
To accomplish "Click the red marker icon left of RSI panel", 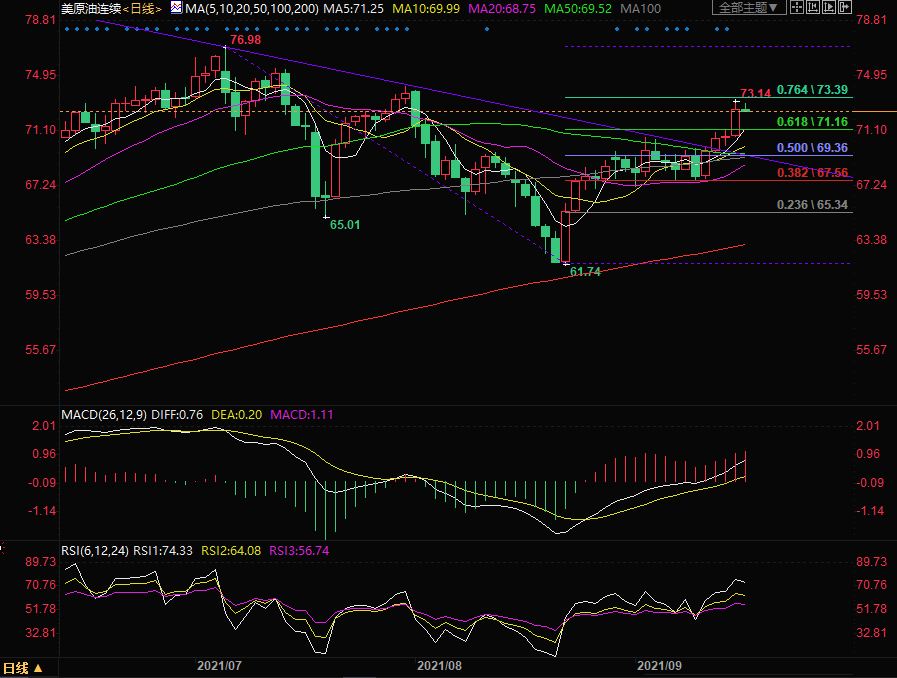I will pyautogui.click(x=3, y=549).
